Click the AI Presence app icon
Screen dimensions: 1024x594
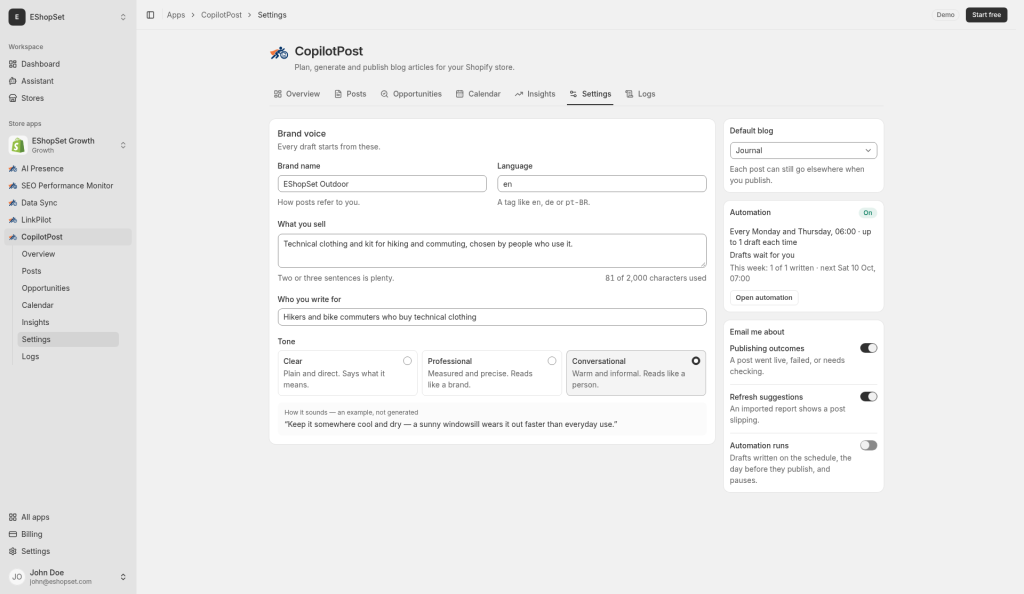click(12, 168)
